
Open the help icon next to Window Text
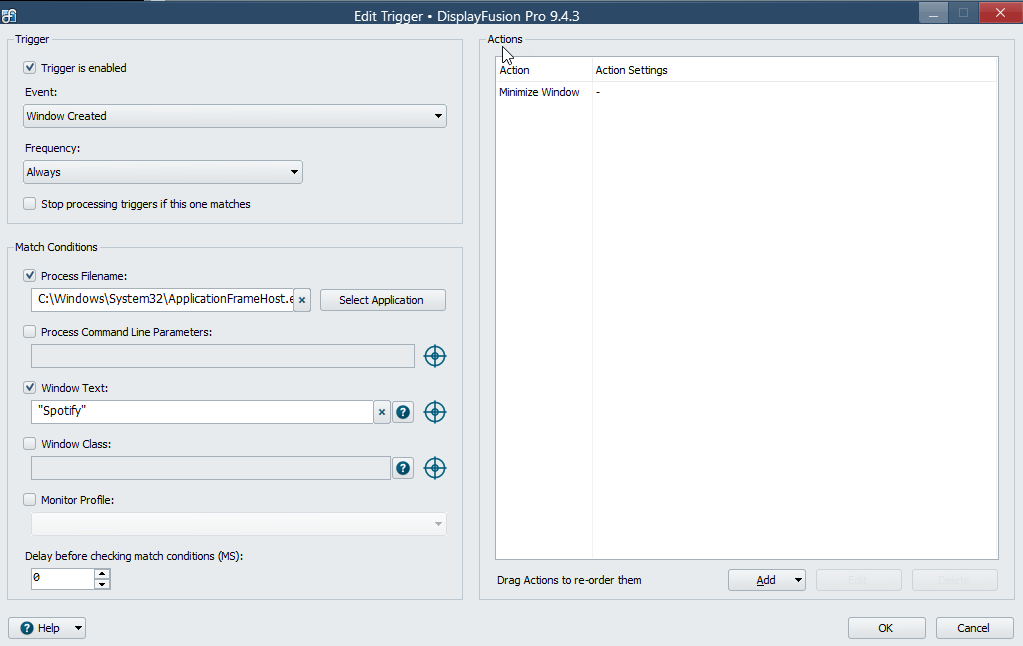tap(403, 412)
